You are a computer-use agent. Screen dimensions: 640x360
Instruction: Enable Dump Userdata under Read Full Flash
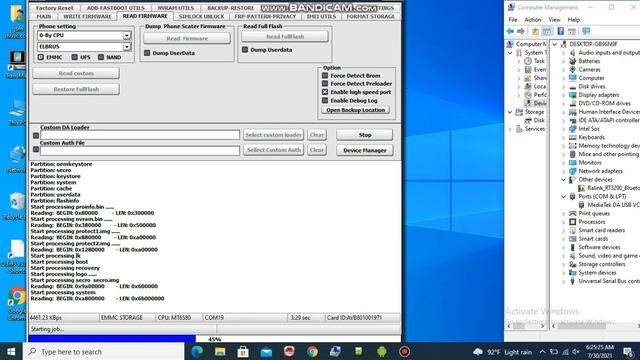pos(245,50)
